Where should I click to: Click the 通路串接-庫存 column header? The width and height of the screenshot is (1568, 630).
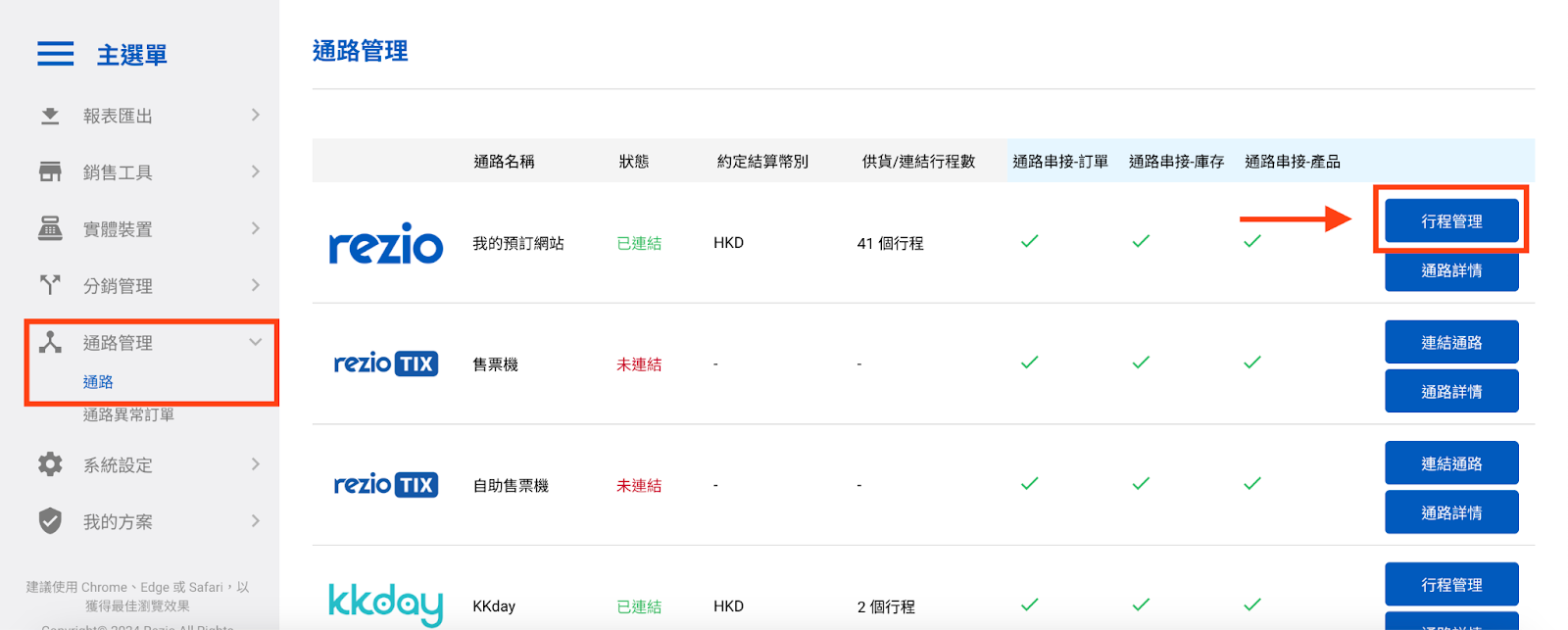(1176, 162)
